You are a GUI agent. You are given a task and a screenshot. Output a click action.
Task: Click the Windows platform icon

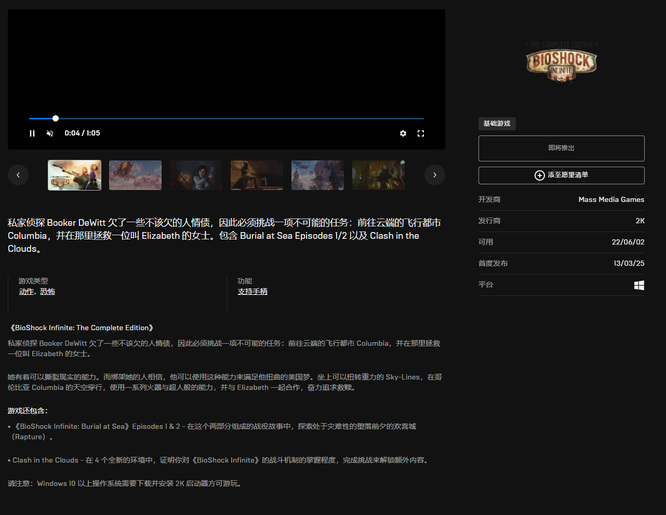pos(639,285)
